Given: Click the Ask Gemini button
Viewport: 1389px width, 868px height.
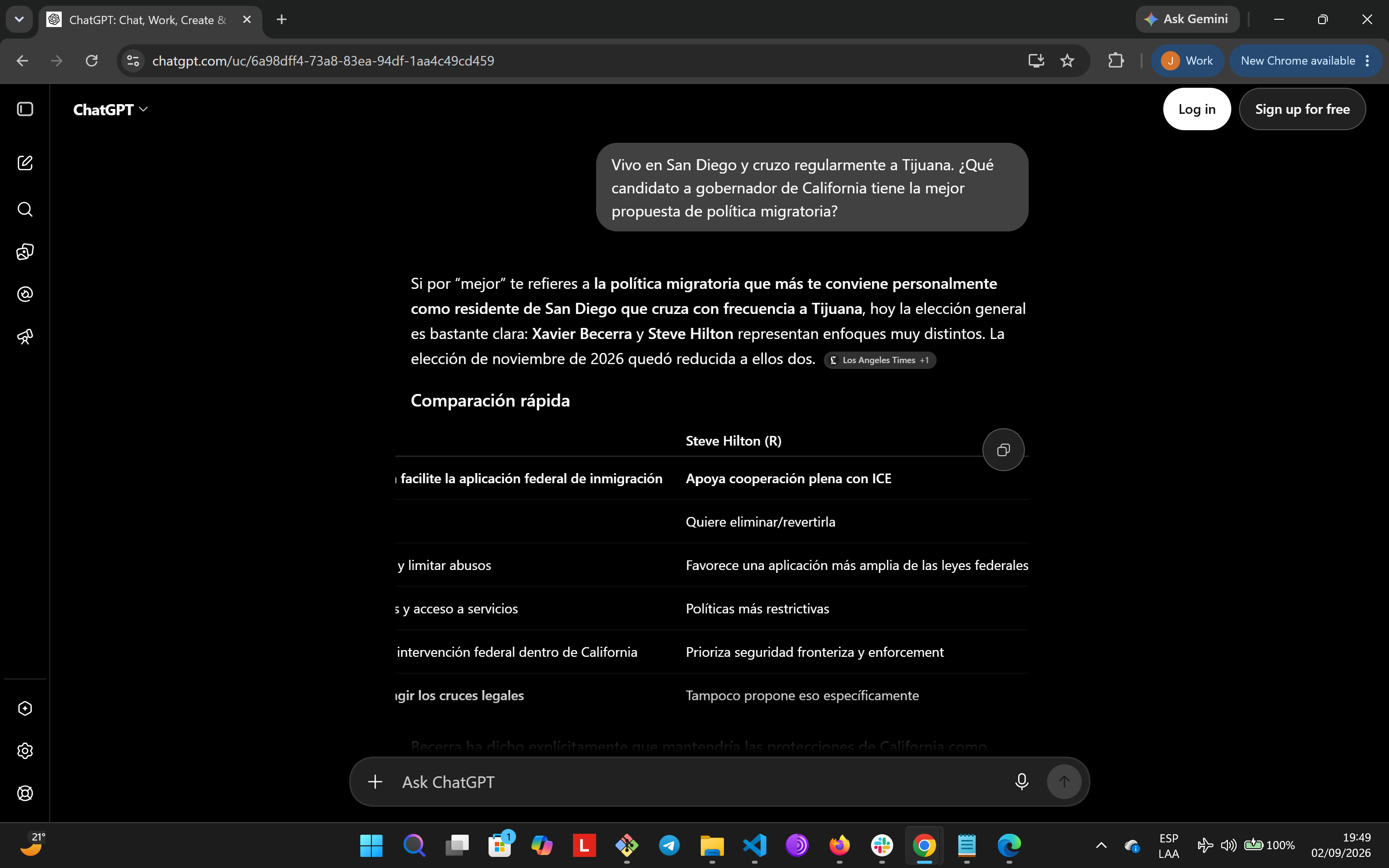Looking at the screenshot, I should (x=1187, y=19).
